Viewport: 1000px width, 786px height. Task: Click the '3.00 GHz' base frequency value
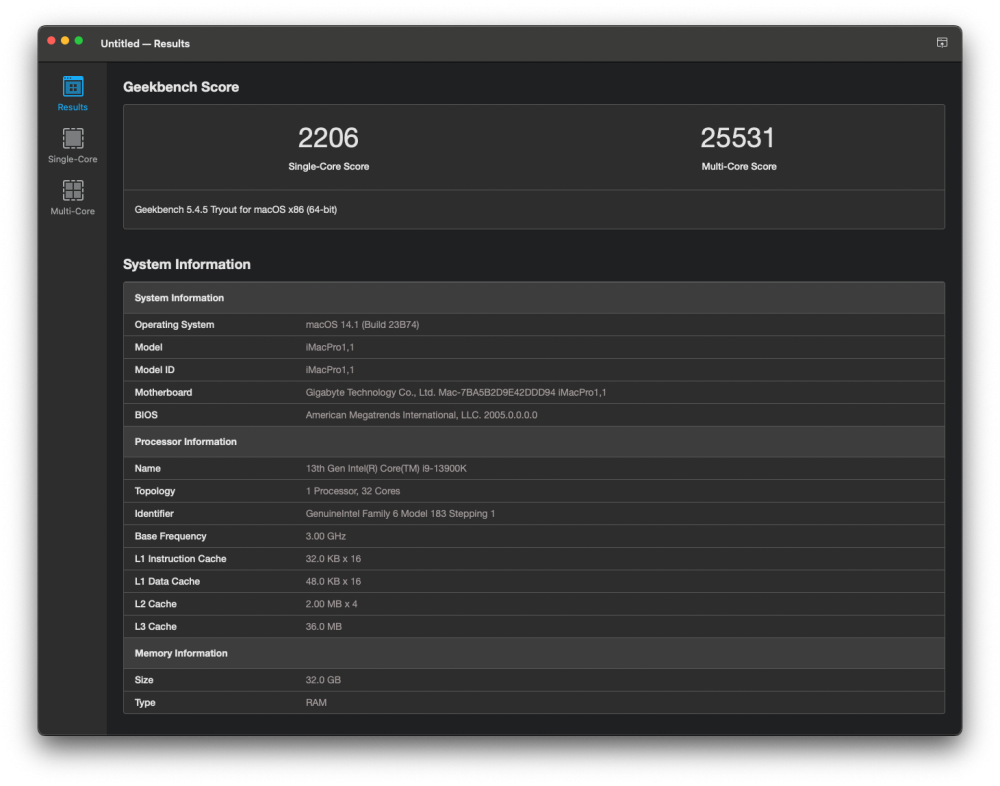click(x=326, y=537)
